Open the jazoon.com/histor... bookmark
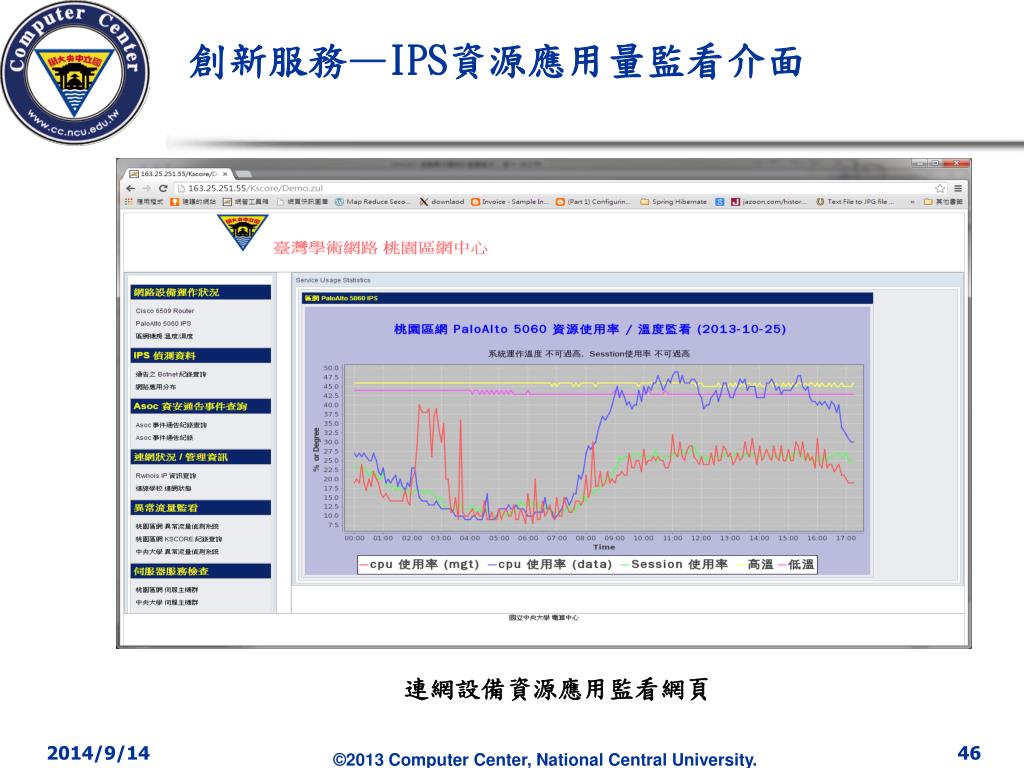1024x768 pixels. click(x=769, y=202)
